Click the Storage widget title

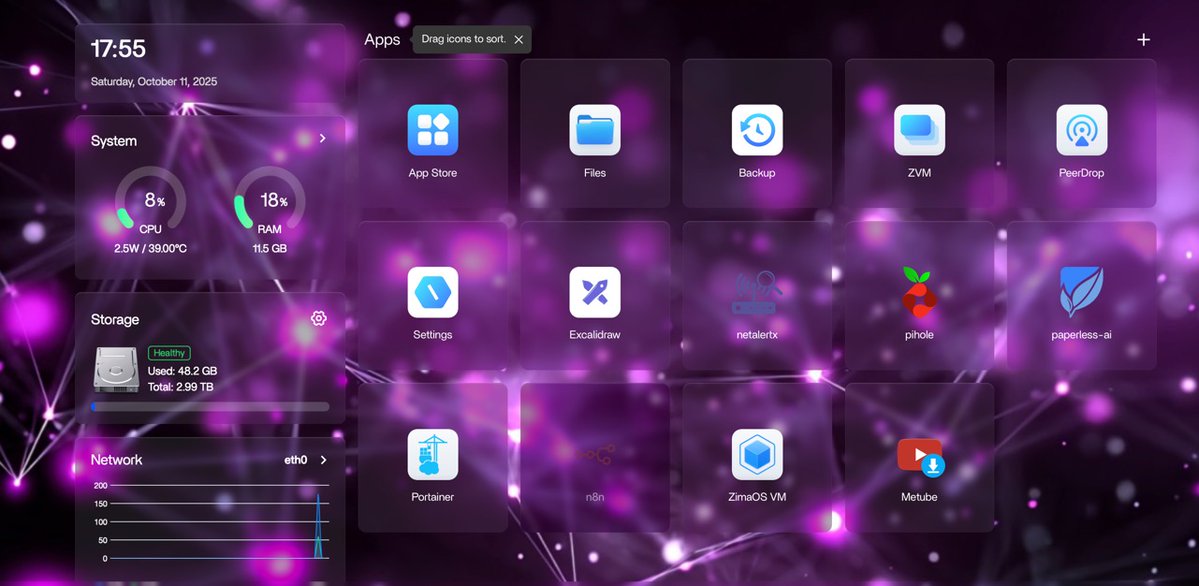point(115,319)
